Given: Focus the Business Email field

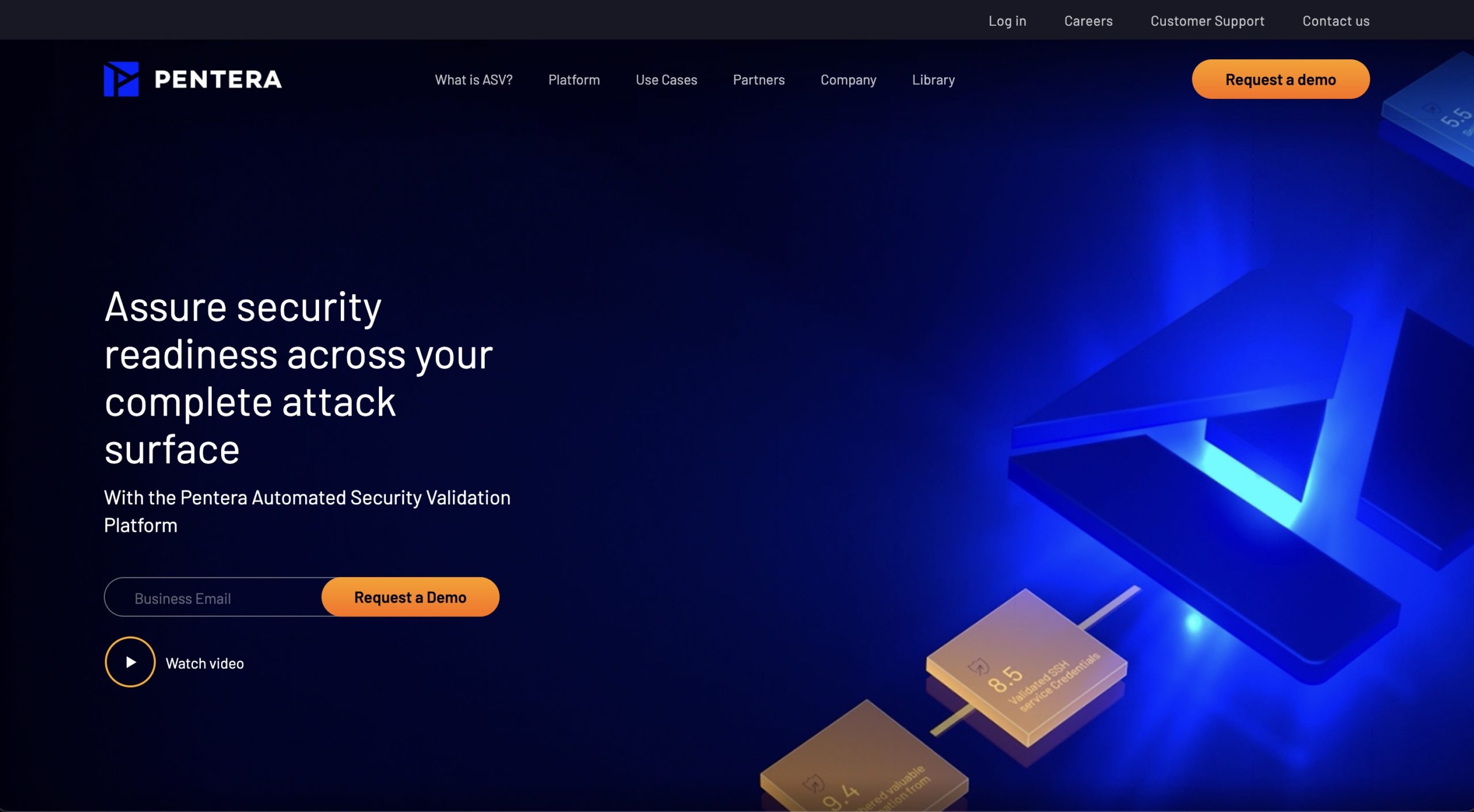Looking at the screenshot, I should (x=214, y=597).
